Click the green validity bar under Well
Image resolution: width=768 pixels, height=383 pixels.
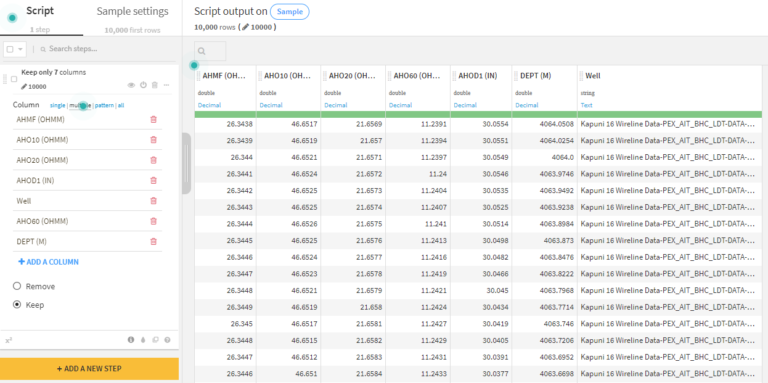pos(670,115)
